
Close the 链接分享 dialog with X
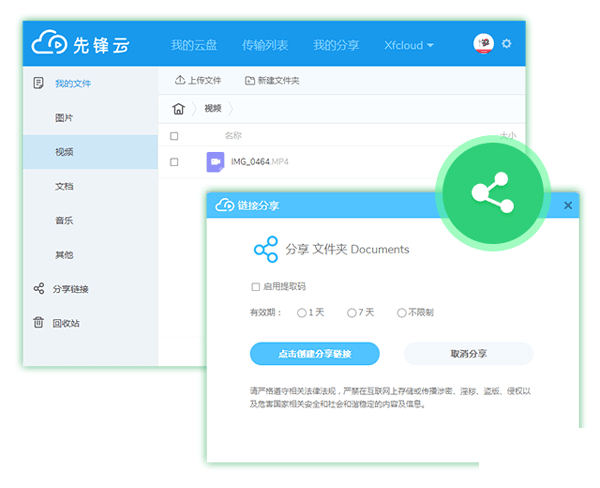568,206
